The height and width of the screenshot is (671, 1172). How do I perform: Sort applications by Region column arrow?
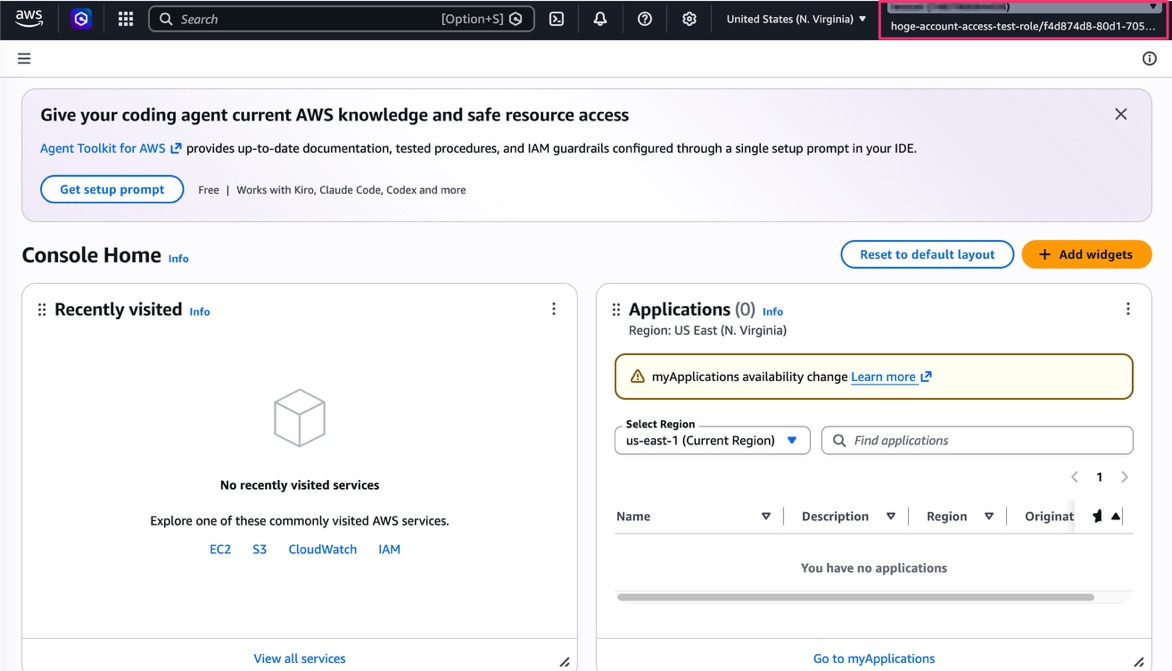tap(989, 516)
